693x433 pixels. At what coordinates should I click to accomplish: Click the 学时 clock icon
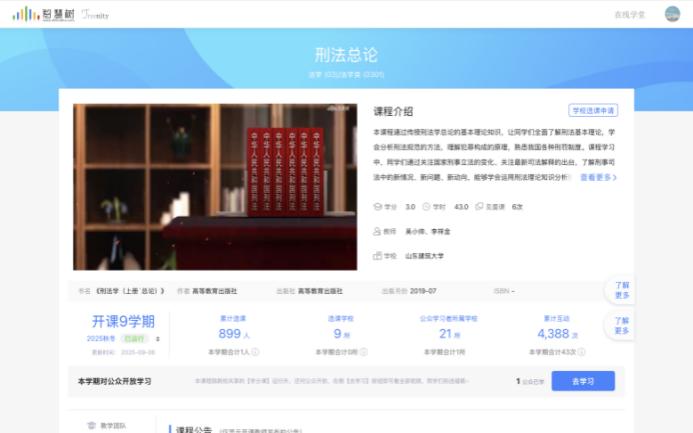427,207
